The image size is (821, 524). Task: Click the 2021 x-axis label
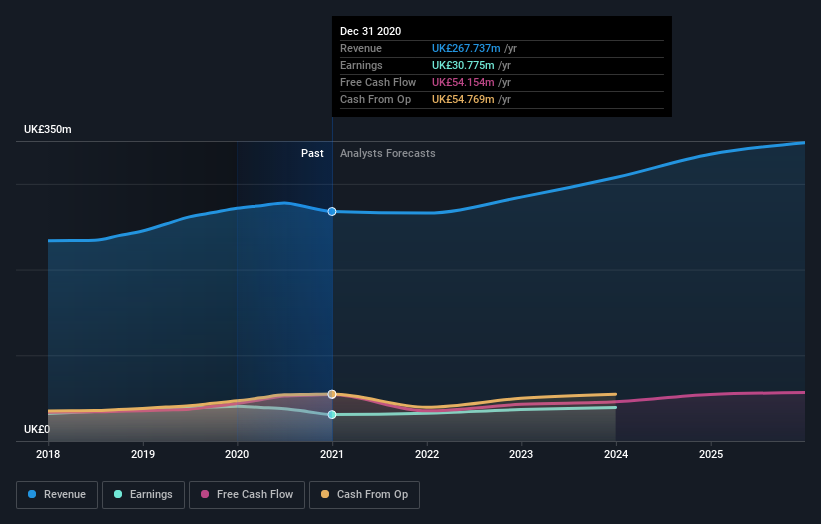(332, 454)
